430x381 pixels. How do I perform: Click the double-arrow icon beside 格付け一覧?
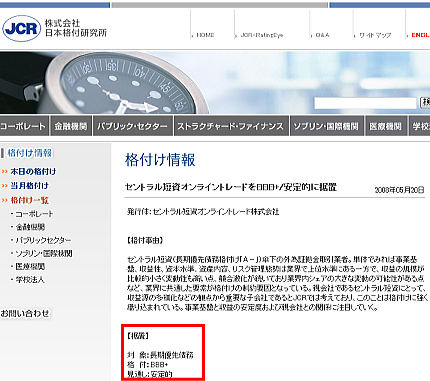pos(5,200)
